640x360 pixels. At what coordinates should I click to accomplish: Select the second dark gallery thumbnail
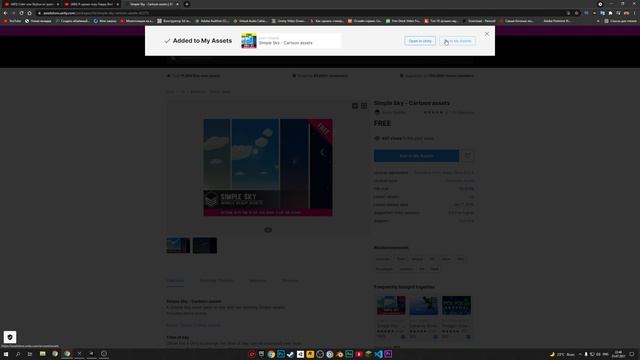[x=205, y=245]
